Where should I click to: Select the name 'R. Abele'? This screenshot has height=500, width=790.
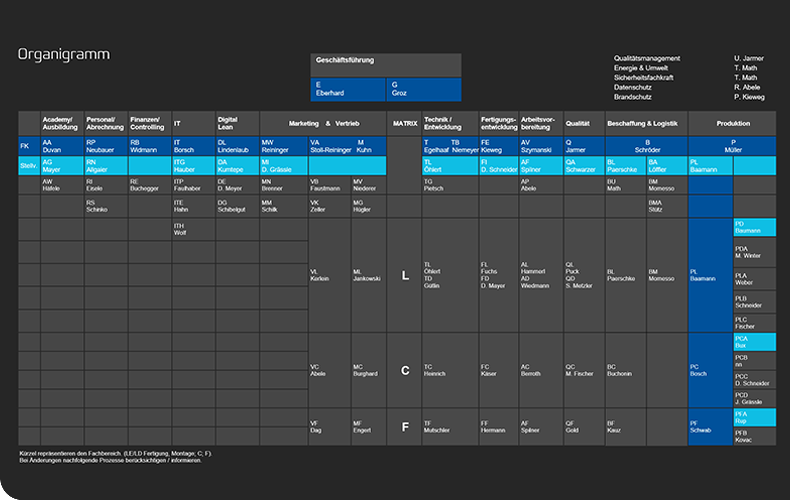tap(747, 87)
